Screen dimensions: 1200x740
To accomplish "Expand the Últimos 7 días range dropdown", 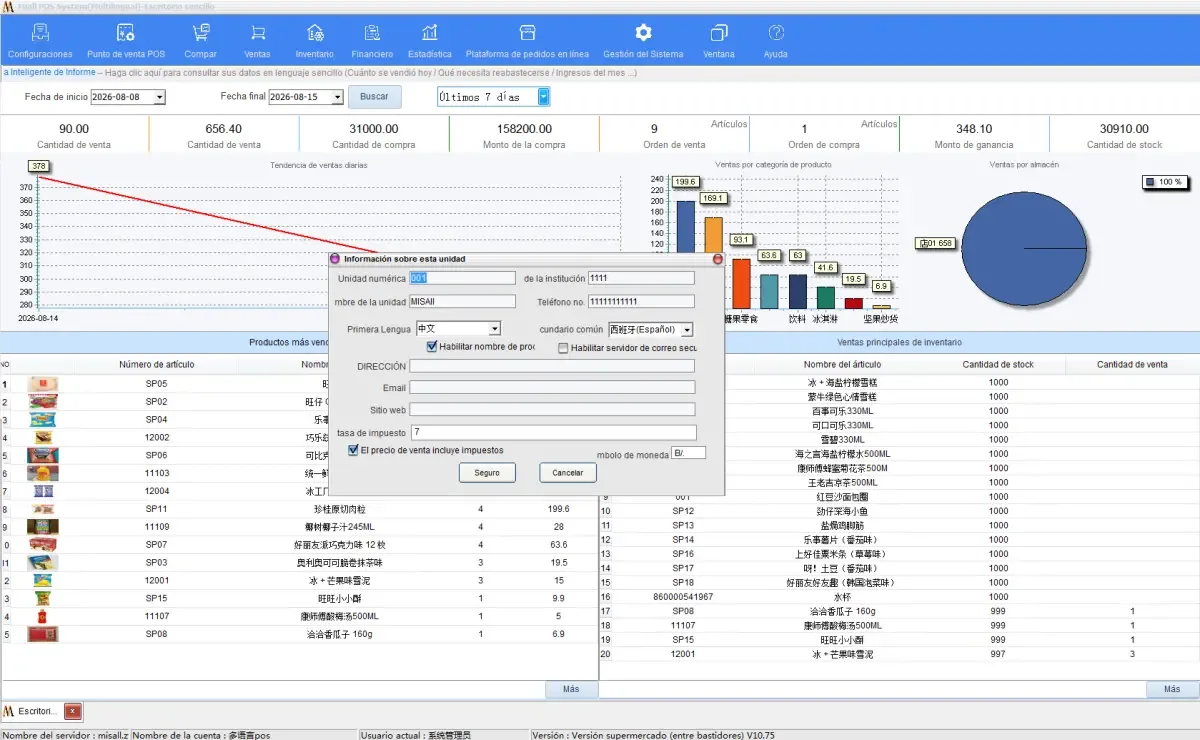I will click(544, 97).
